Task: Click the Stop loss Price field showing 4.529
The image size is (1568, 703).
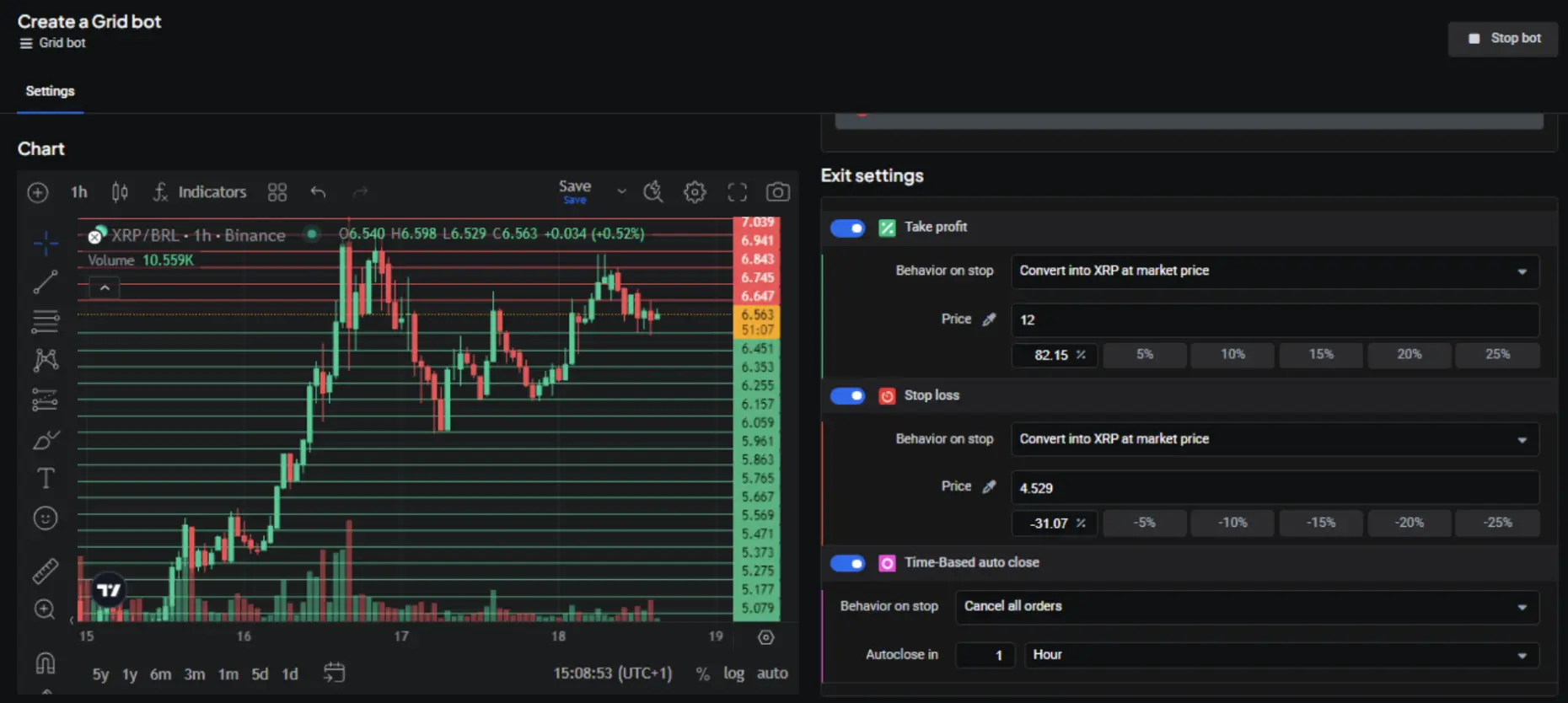Action: click(x=1275, y=488)
